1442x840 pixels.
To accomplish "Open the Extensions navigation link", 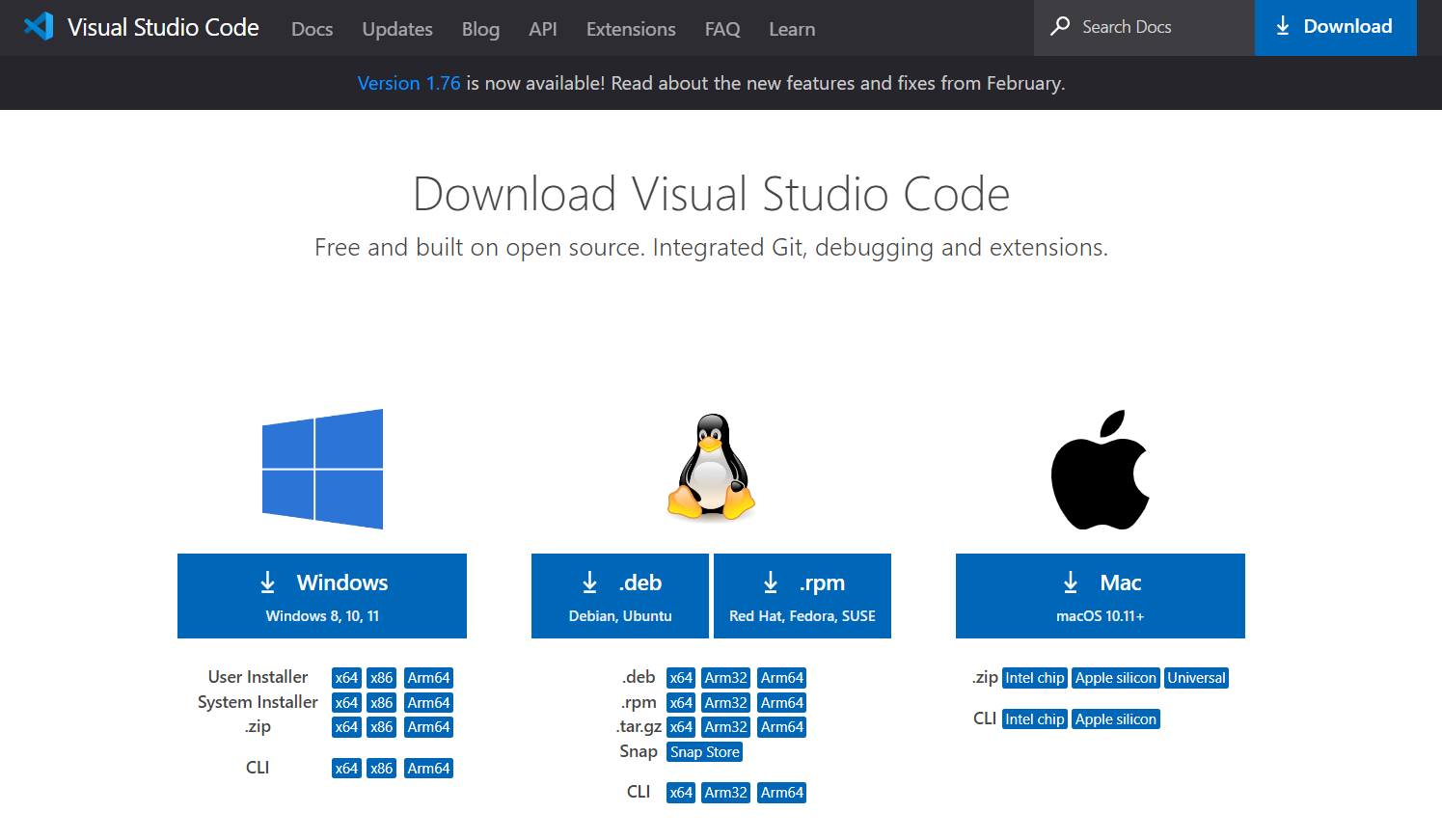I will click(x=631, y=29).
